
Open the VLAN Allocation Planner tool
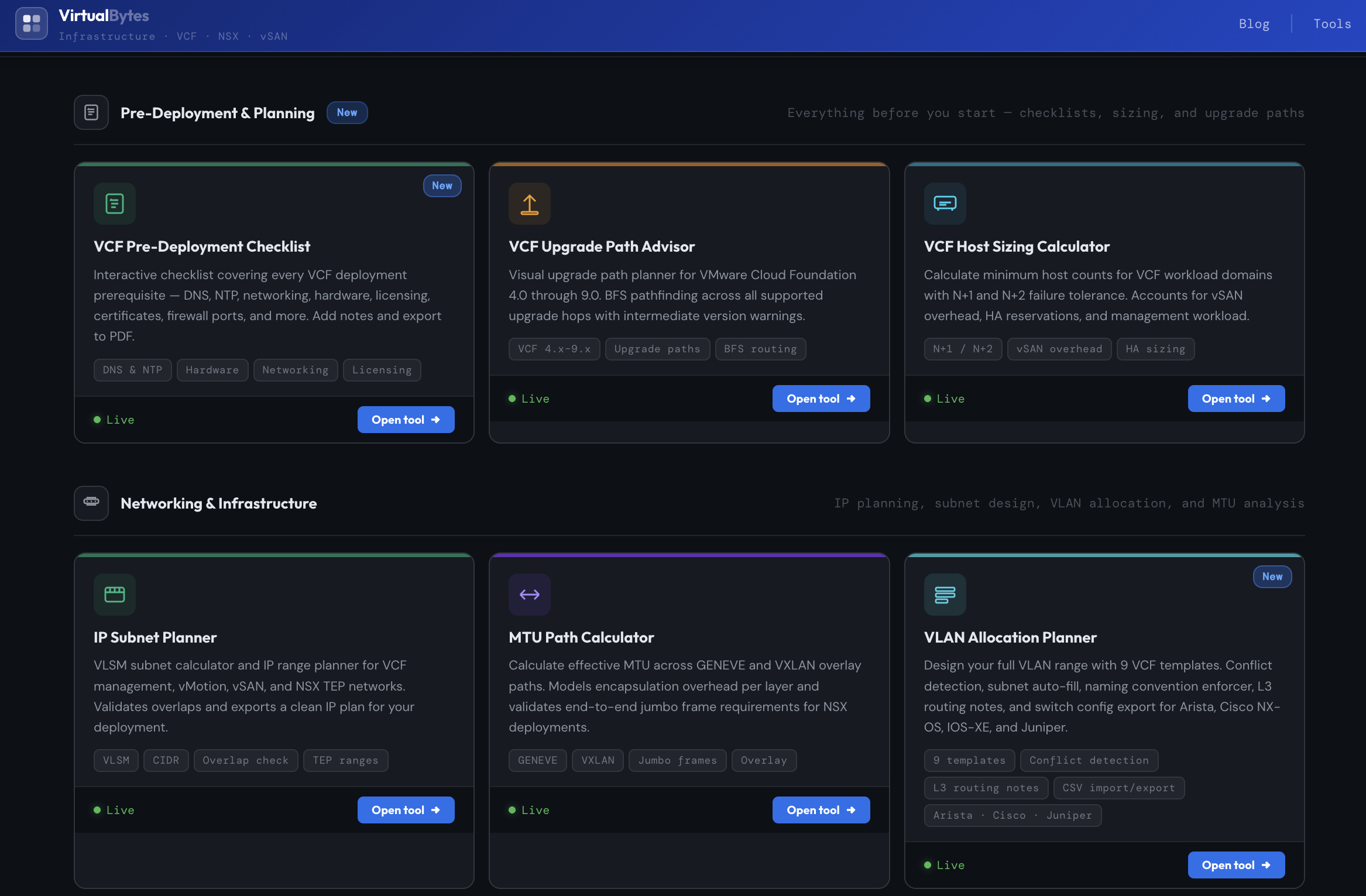click(1235, 865)
